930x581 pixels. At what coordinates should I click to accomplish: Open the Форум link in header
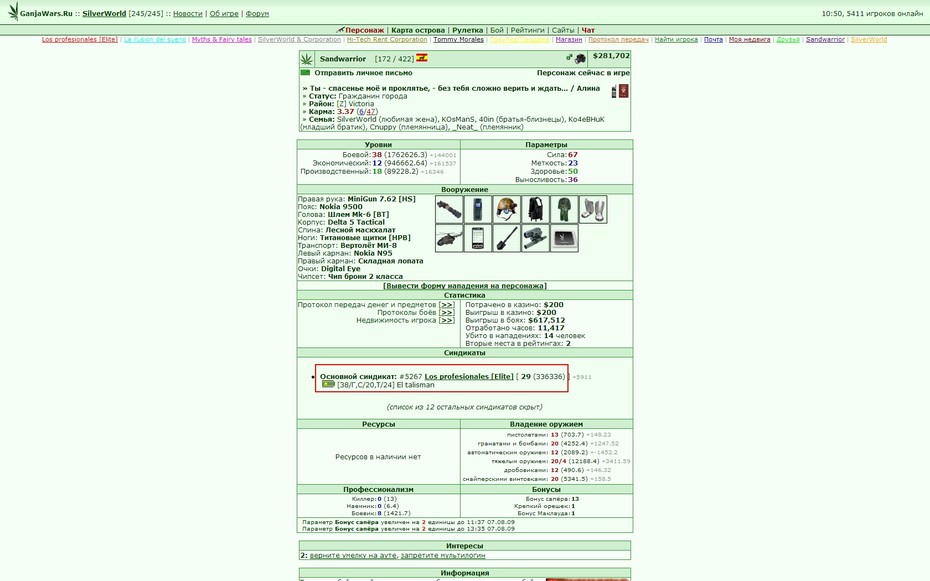[x=257, y=13]
